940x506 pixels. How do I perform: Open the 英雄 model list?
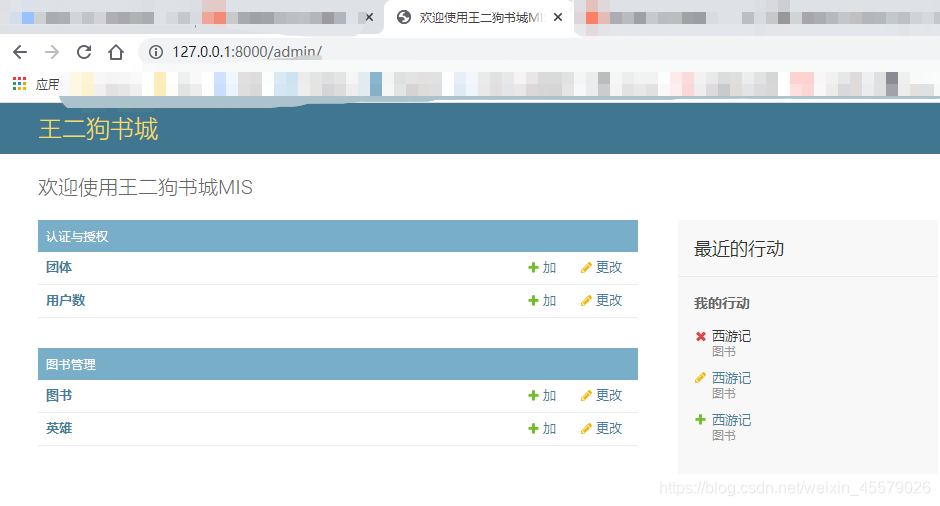point(59,429)
